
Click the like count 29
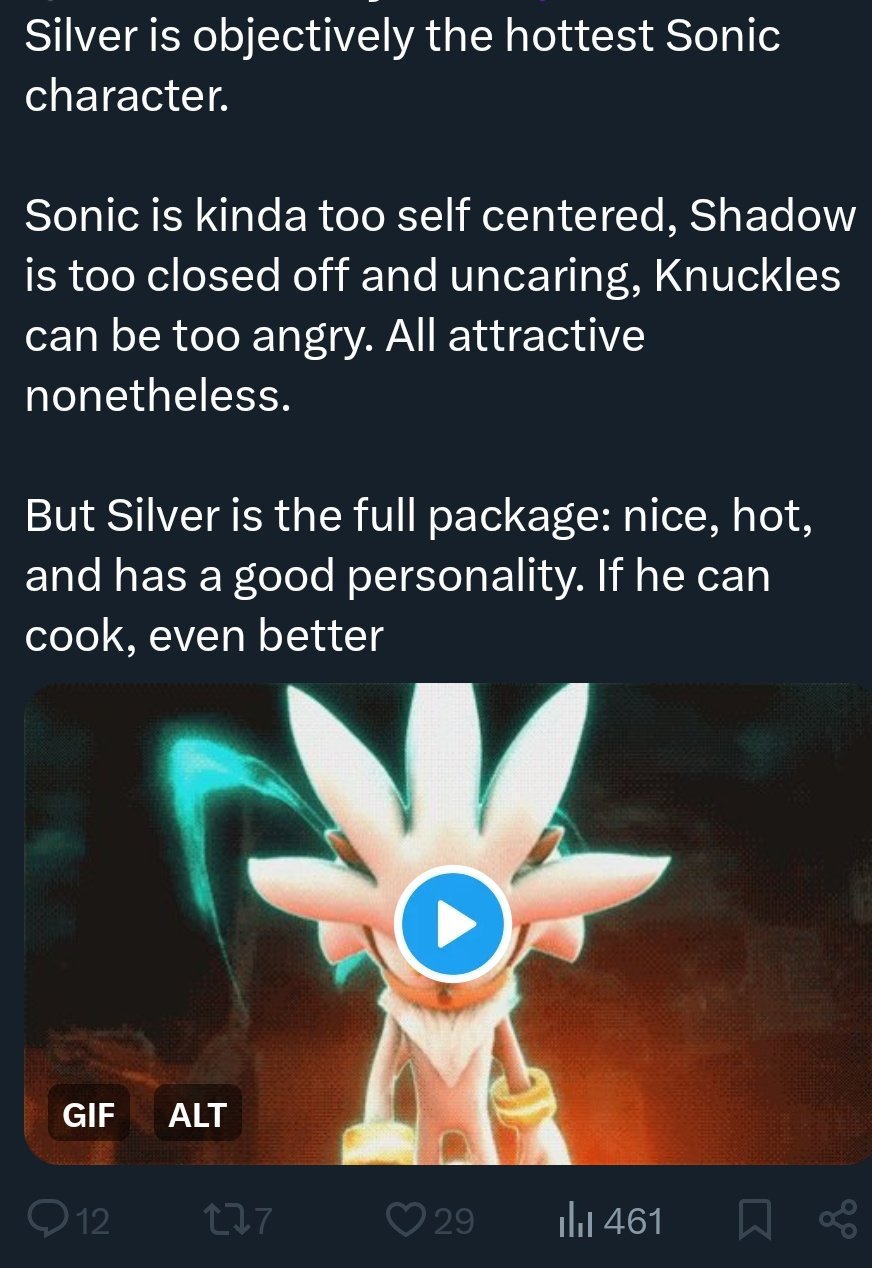point(453,1221)
